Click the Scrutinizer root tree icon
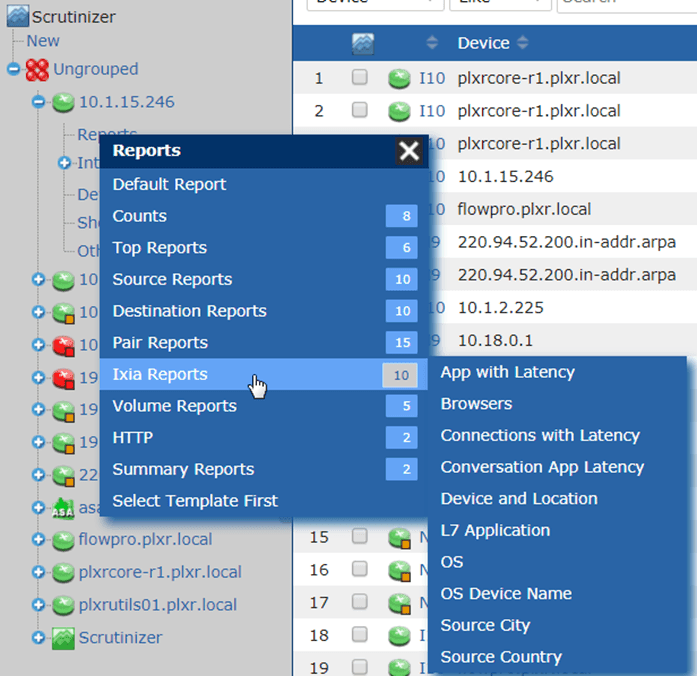This screenshot has height=676, width=697. point(18,16)
